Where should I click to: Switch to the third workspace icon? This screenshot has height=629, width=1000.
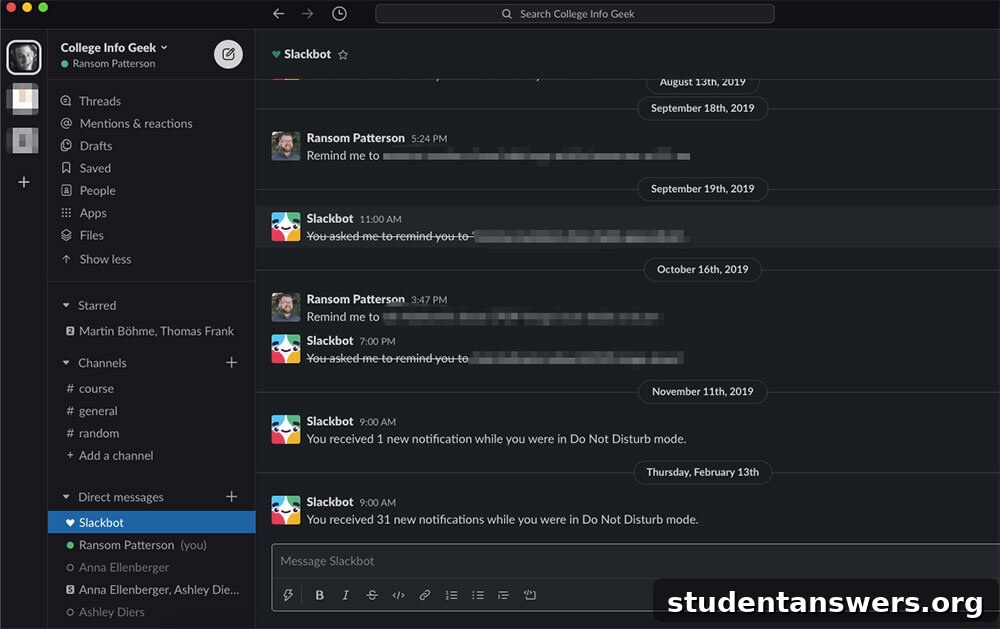point(24,140)
